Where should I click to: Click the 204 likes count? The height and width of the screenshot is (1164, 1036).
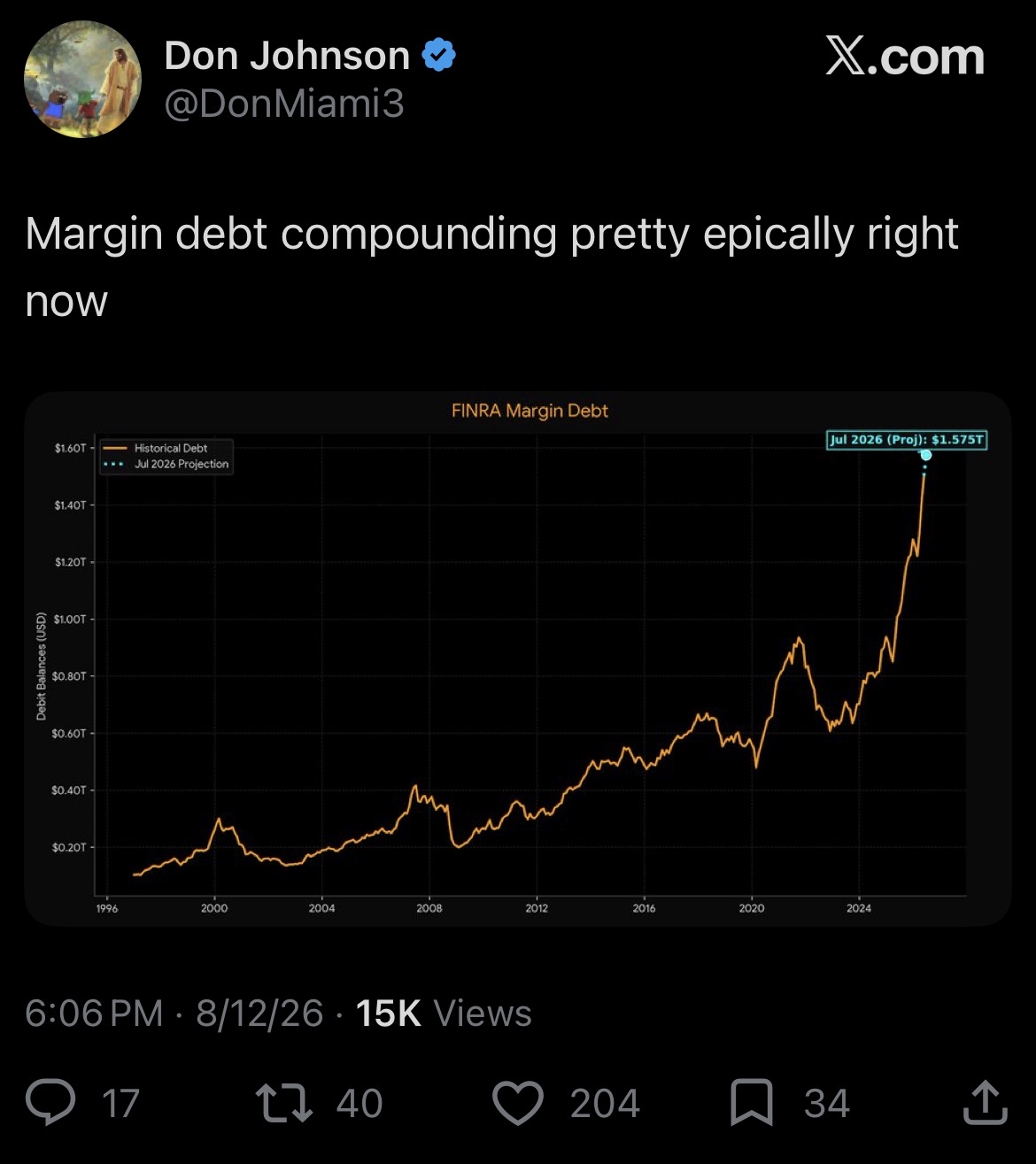tap(605, 1103)
